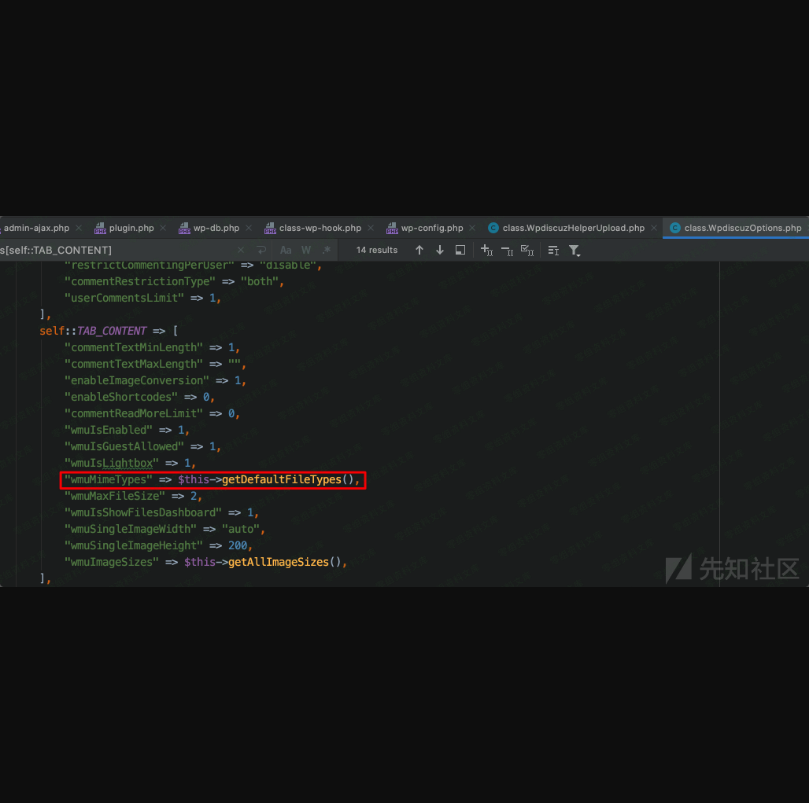Clear the search field text
The image size is (809, 803).
tap(241, 250)
